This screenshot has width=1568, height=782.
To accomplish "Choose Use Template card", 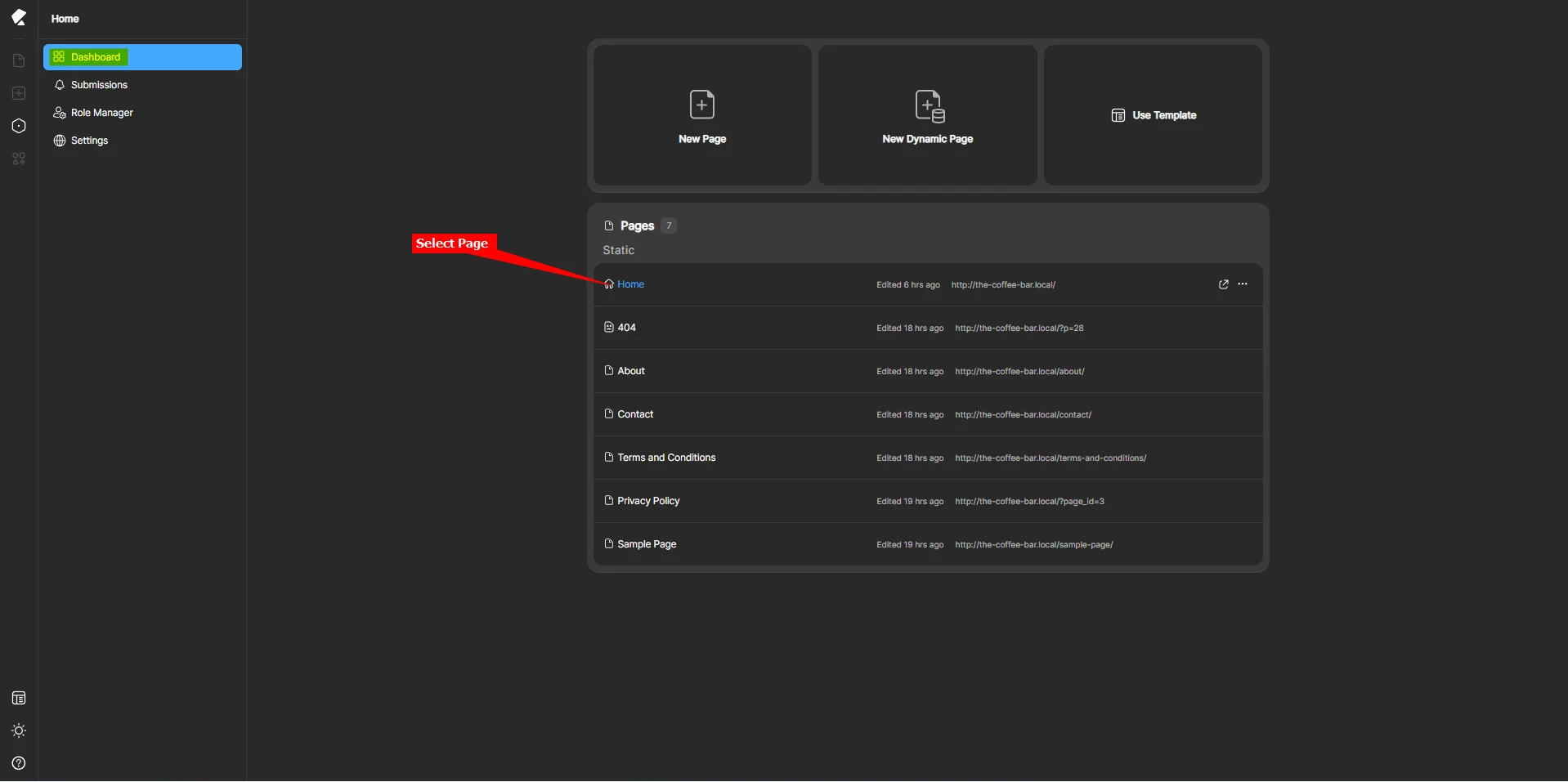I will pyautogui.click(x=1153, y=115).
